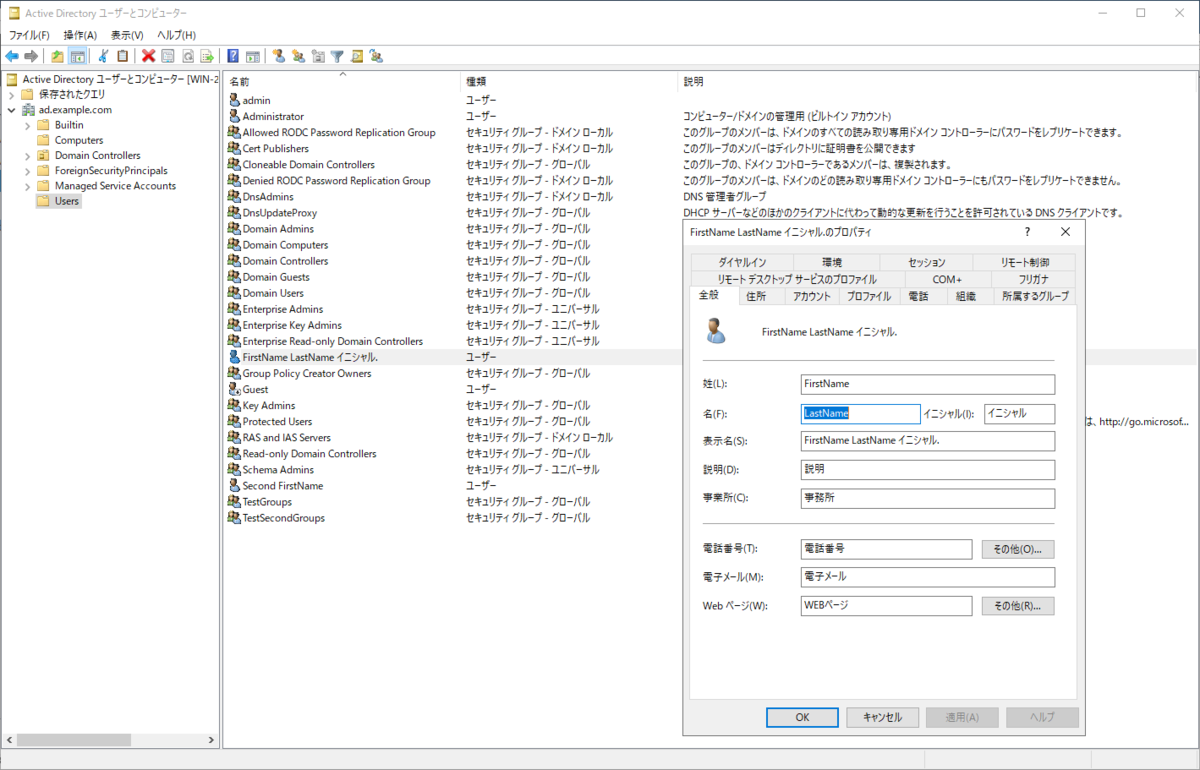Click the Up one level toolbar icon
The image size is (1200, 770).
coord(57,56)
